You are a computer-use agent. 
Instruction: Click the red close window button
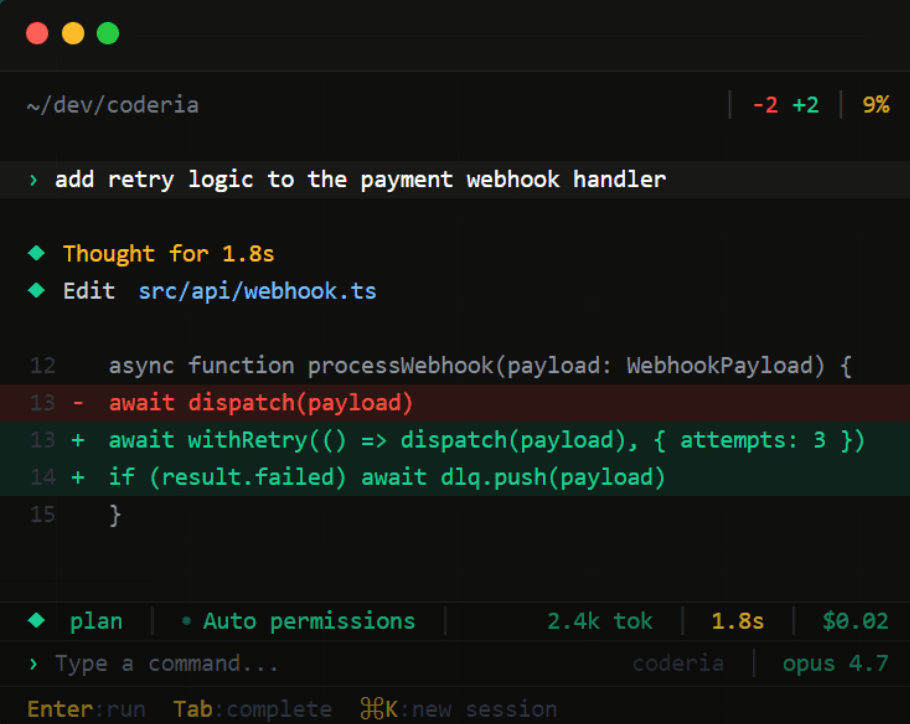click(37, 34)
